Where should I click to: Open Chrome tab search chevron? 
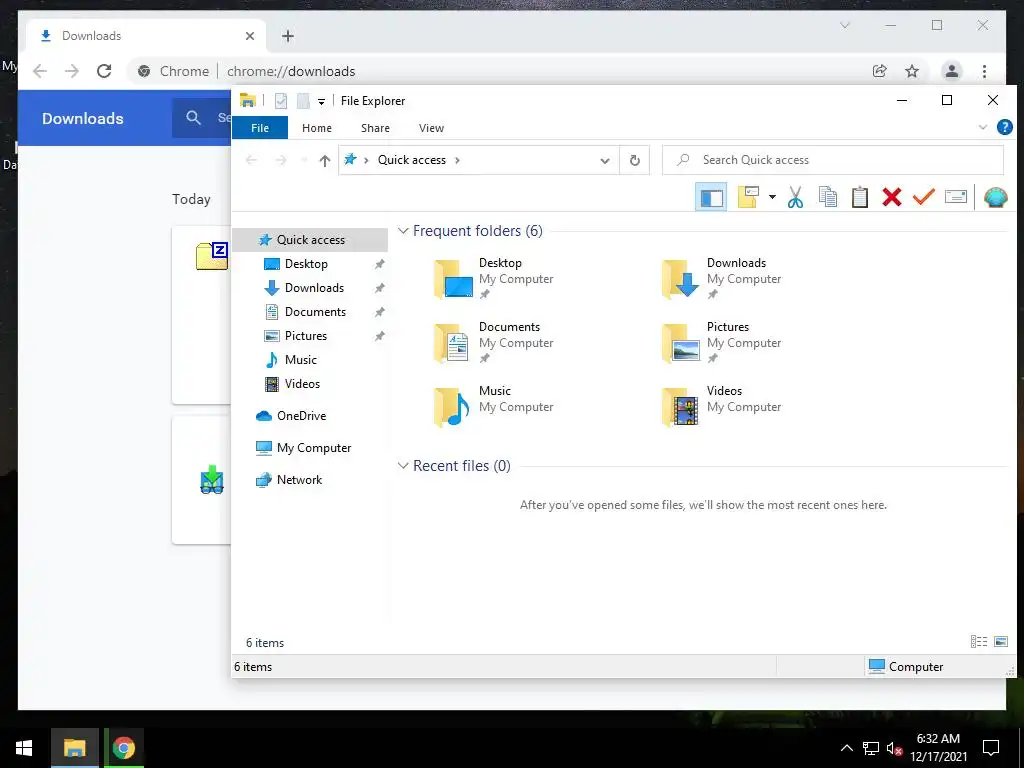point(844,25)
